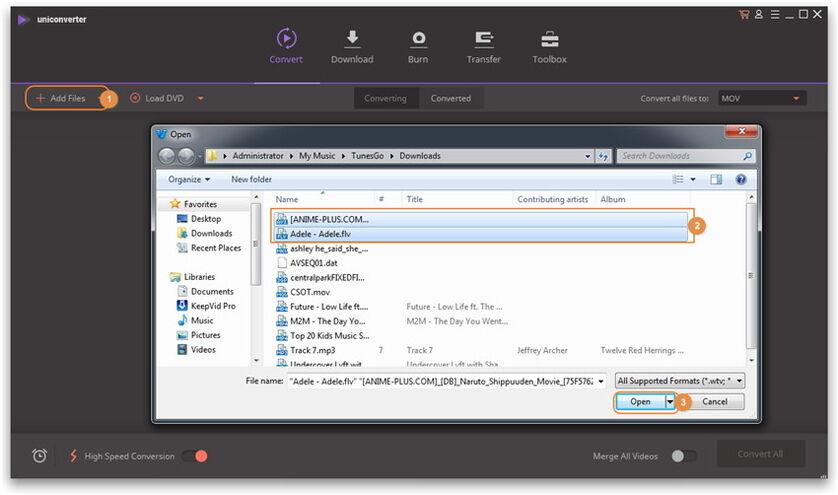Click the Cancel button in dialog

(x=714, y=402)
